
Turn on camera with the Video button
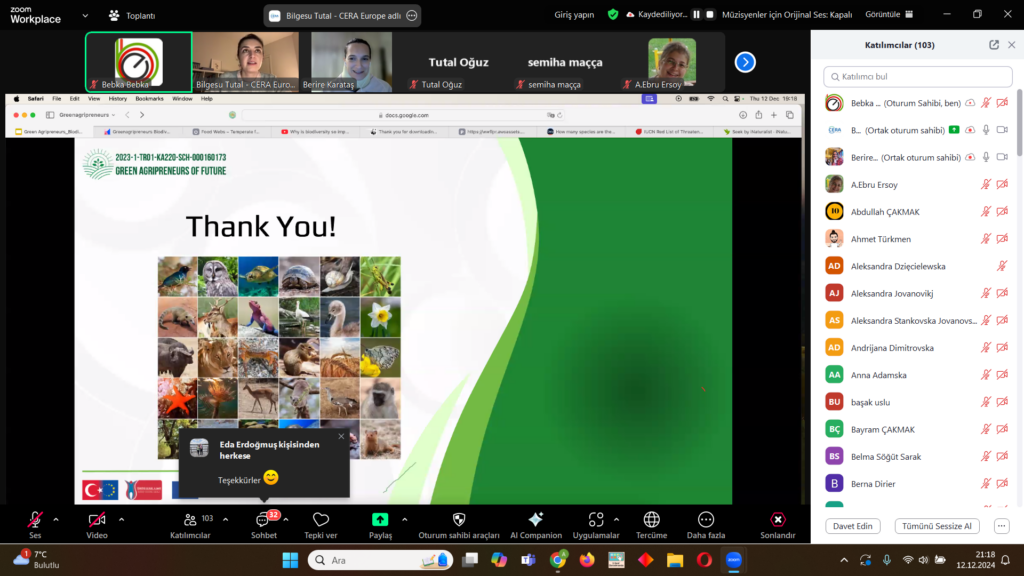pyautogui.click(x=97, y=520)
